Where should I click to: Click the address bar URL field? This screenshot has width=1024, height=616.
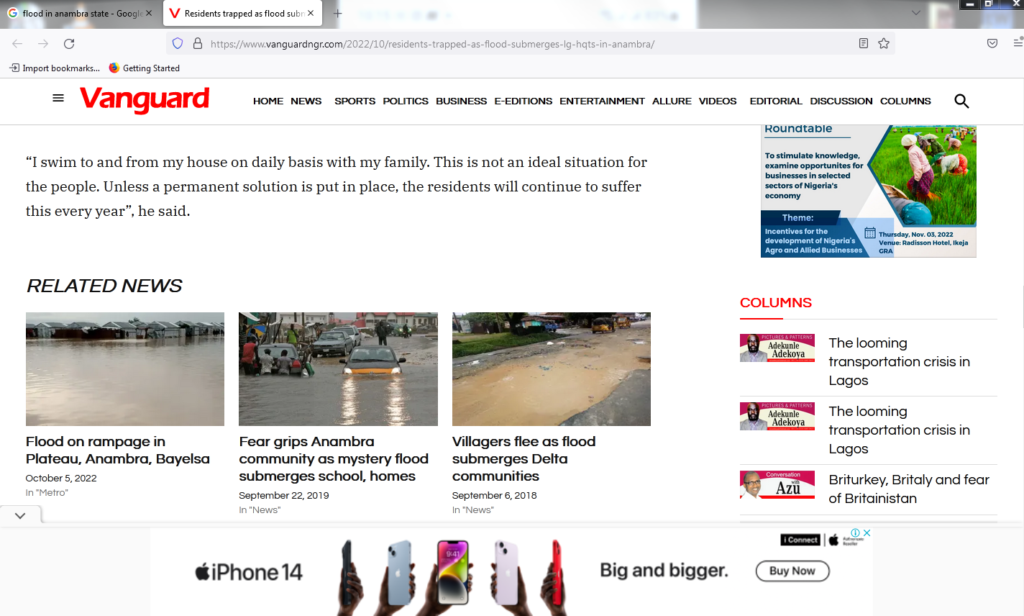(x=529, y=44)
